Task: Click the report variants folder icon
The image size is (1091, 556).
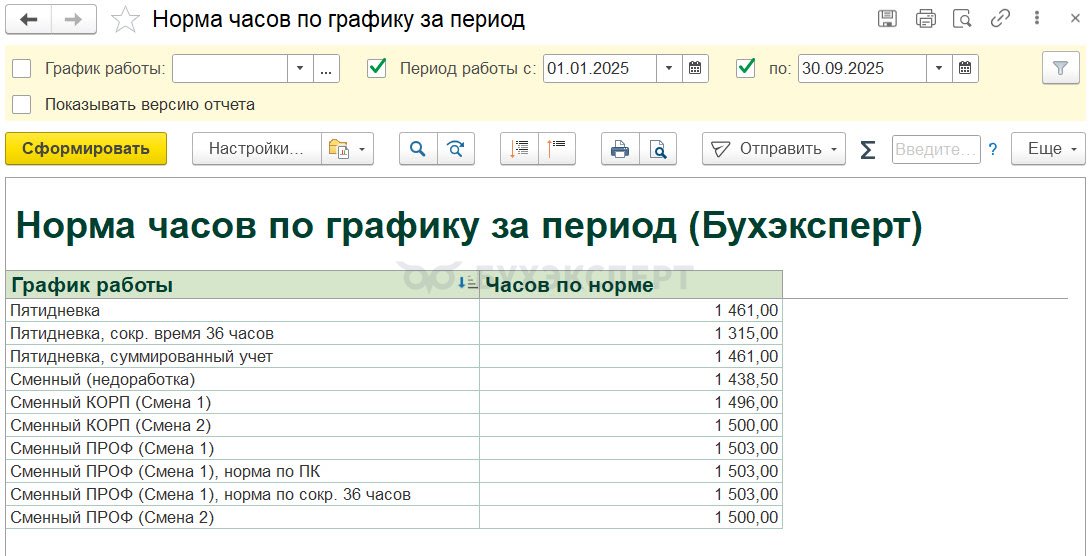Action: 339,149
